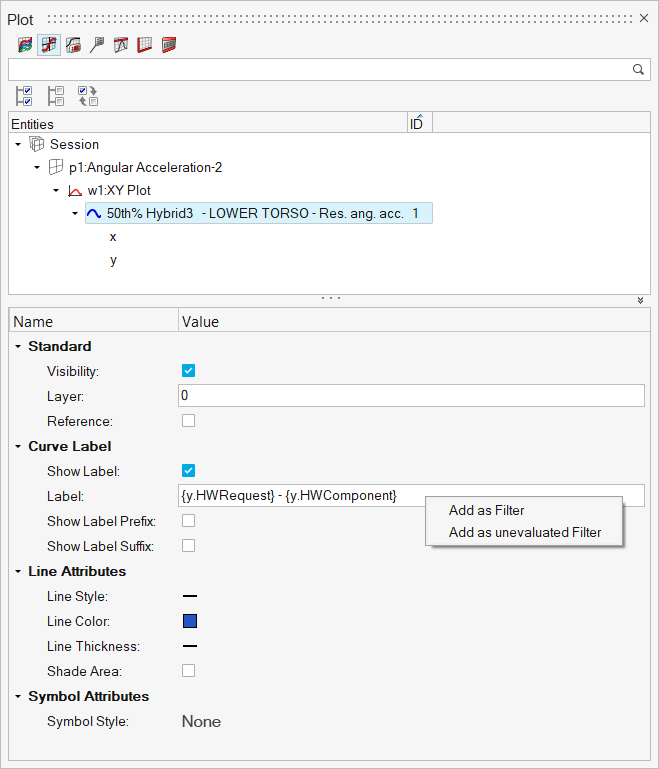Click the last red toolbar filter icon
659x769 pixels.
[x=169, y=44]
